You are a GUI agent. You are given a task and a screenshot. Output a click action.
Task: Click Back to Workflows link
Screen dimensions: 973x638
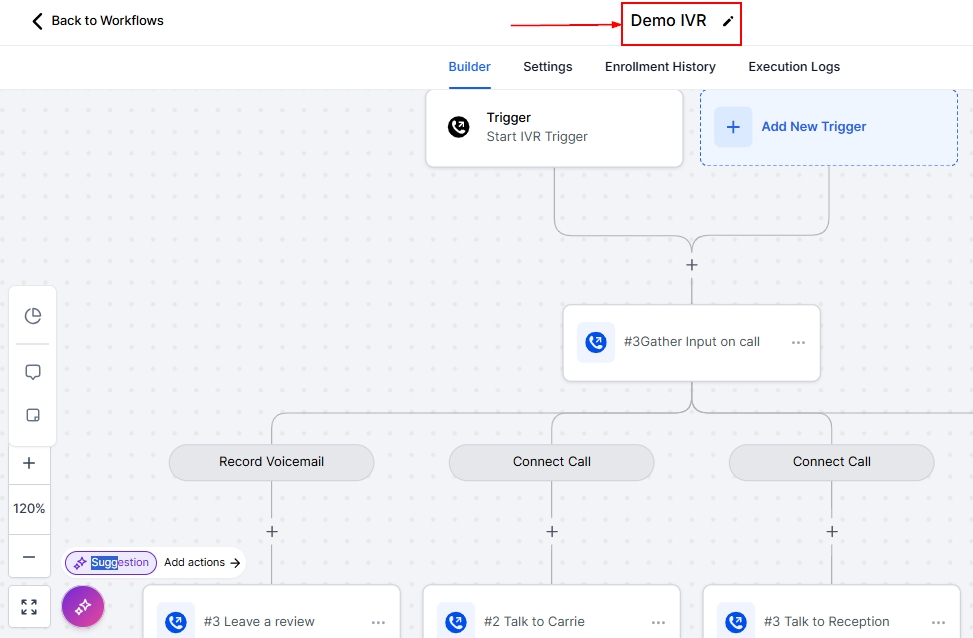click(x=97, y=21)
